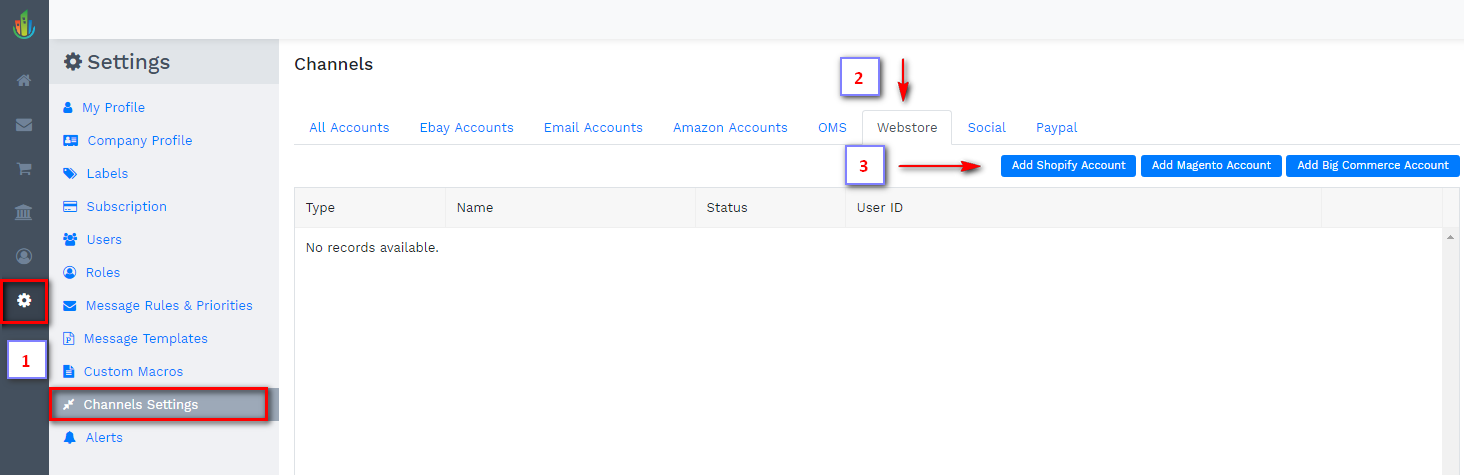This screenshot has height=475, width=1464.
Task: Click the home icon in left sidebar
Action: point(24,80)
